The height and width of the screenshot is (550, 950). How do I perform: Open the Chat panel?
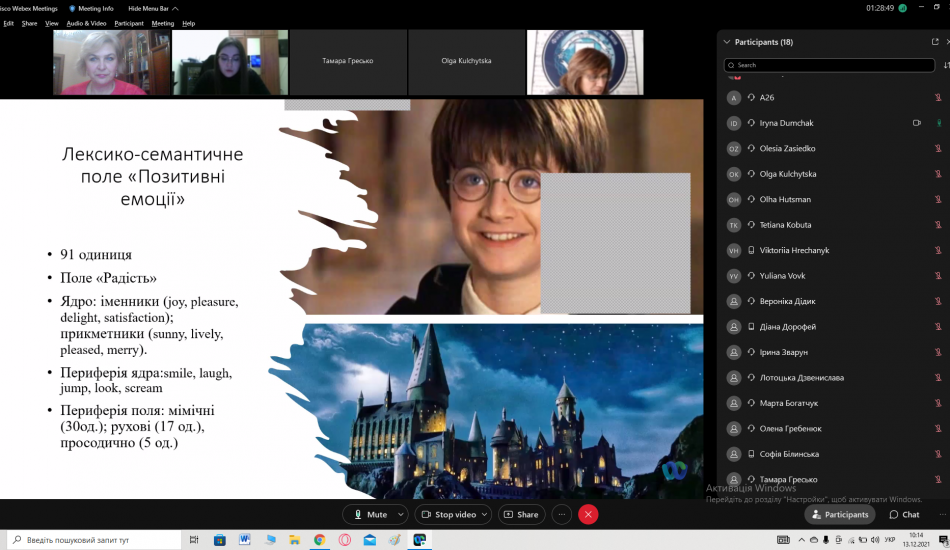point(903,514)
